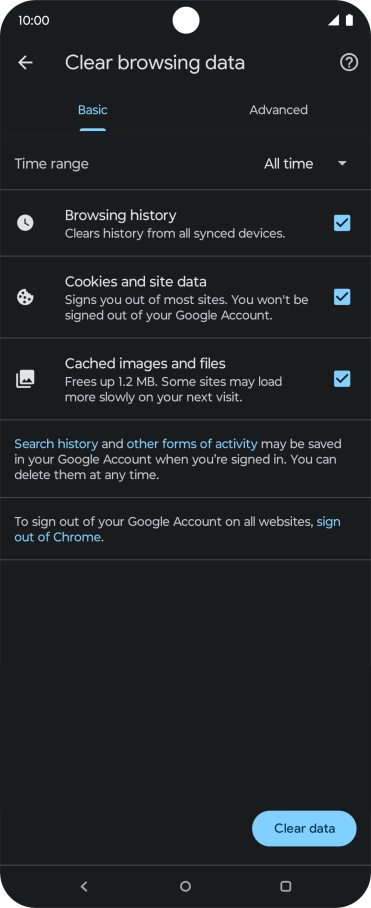The width and height of the screenshot is (371, 908).
Task: Expand the Time range dropdown arrow
Action: tap(342, 164)
